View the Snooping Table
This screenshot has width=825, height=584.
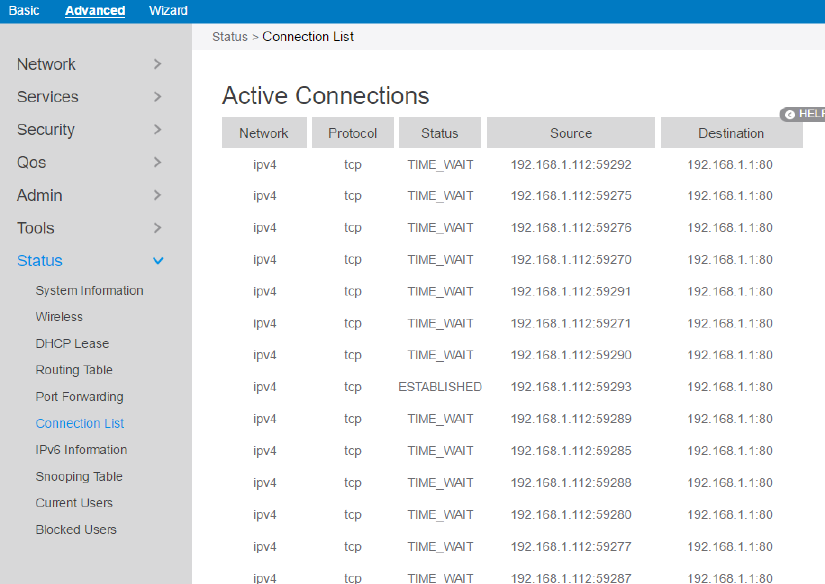tap(78, 477)
